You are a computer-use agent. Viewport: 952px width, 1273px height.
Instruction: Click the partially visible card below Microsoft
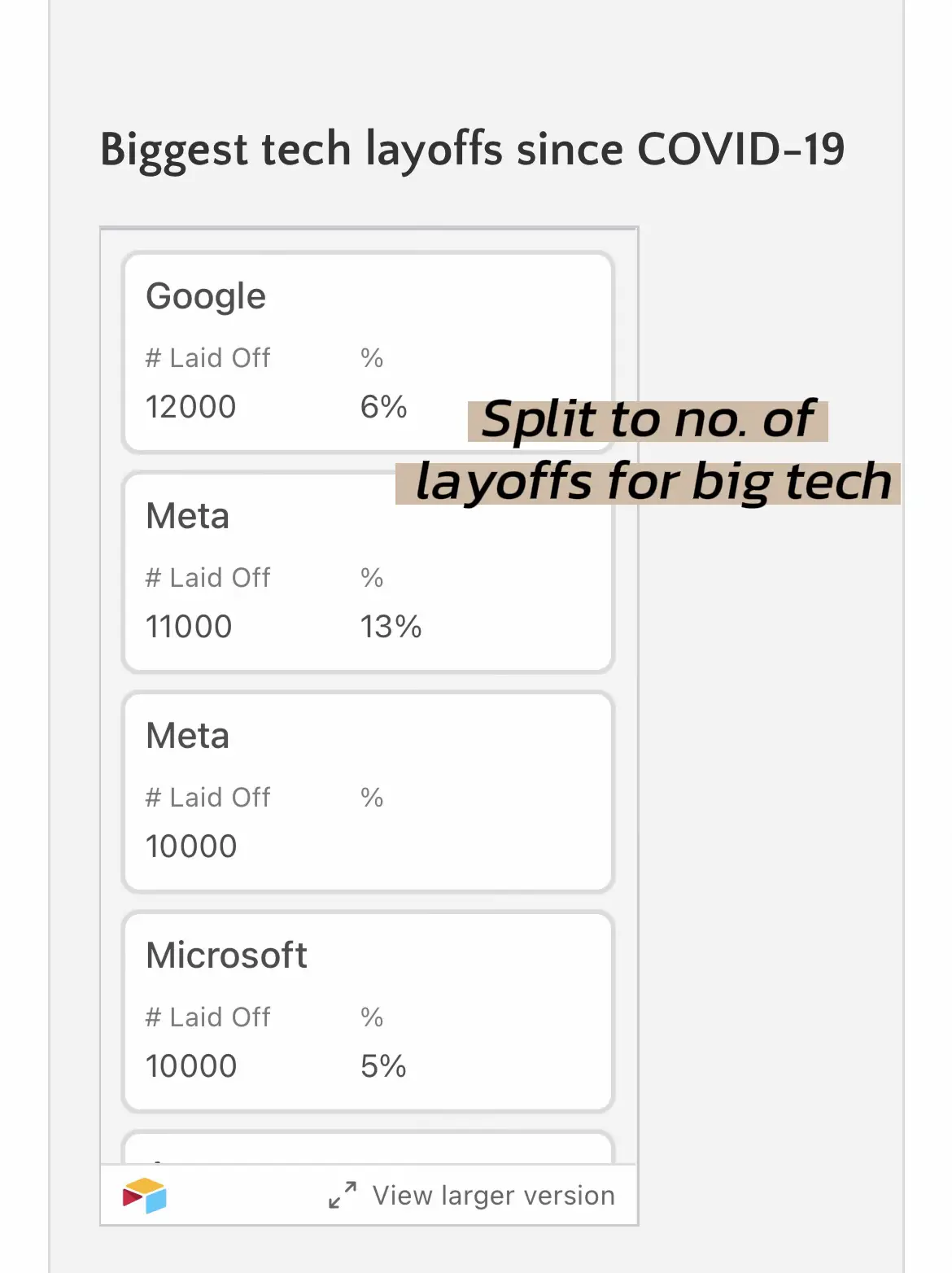tap(368, 1148)
